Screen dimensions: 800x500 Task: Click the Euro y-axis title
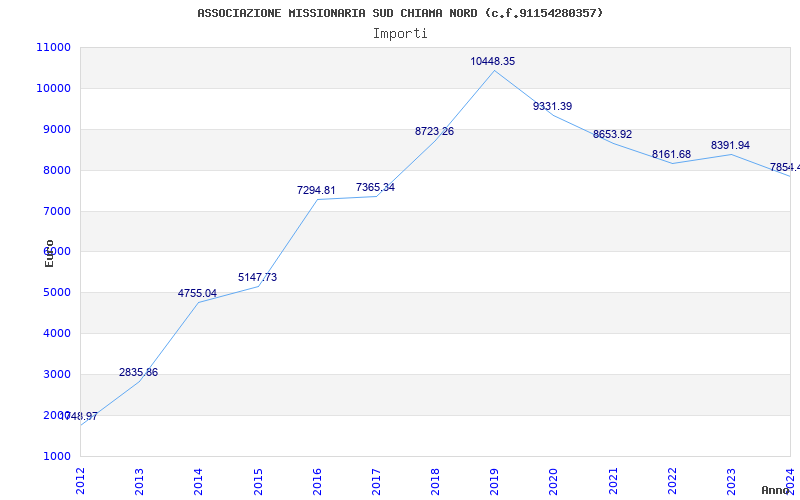click(x=49, y=253)
